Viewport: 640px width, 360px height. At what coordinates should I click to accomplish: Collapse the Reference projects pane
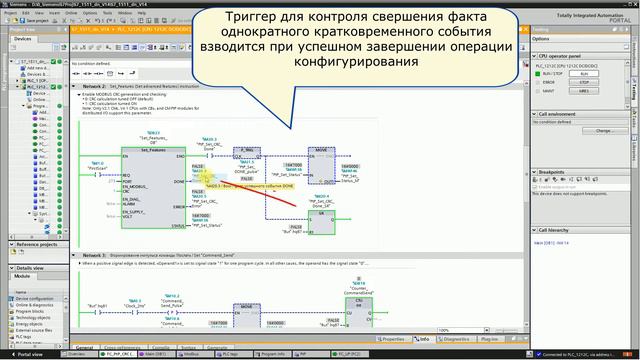[x=12, y=244]
